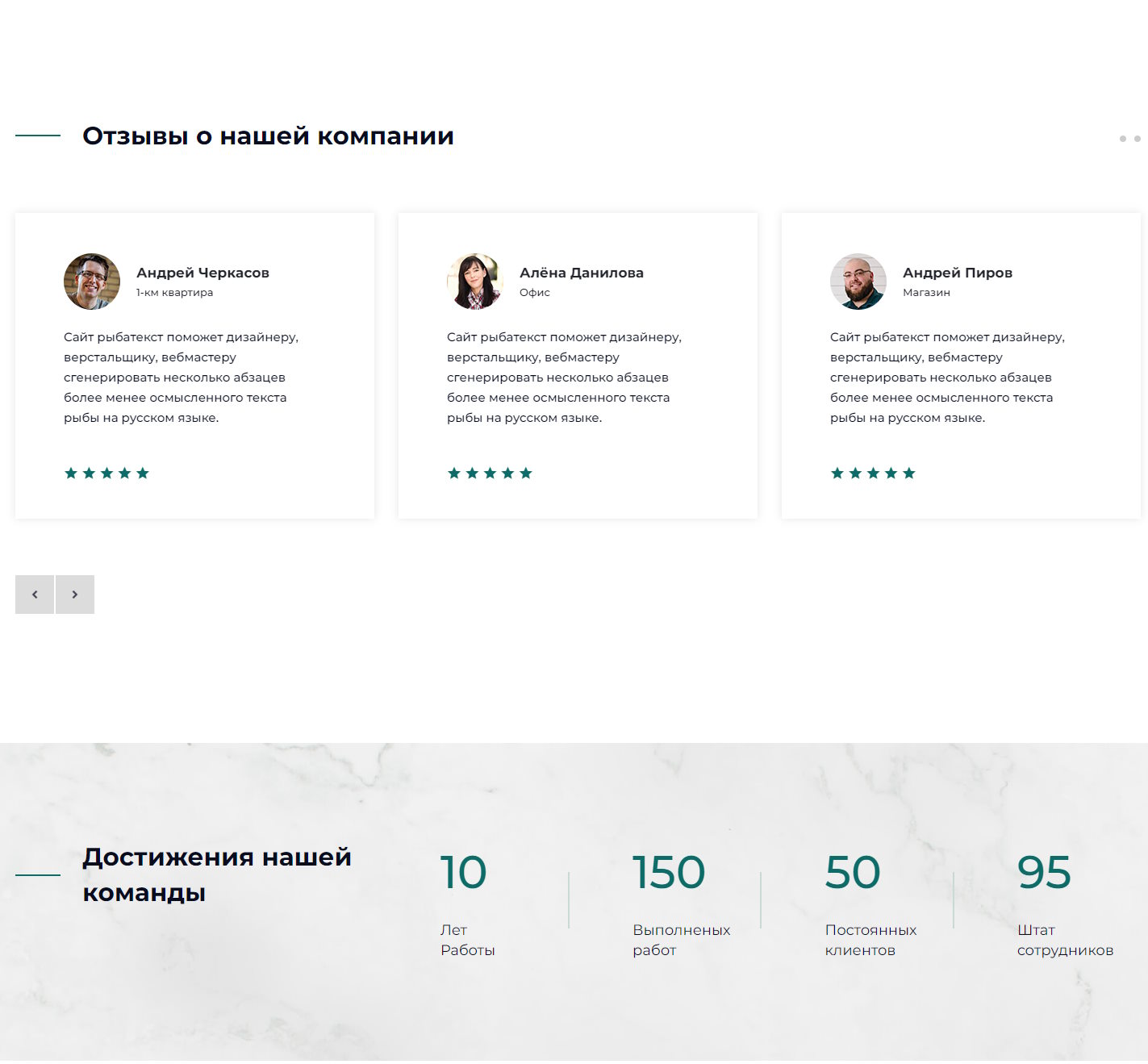
Task: Click star rating in Андрей Пиров's review
Action: [873, 474]
